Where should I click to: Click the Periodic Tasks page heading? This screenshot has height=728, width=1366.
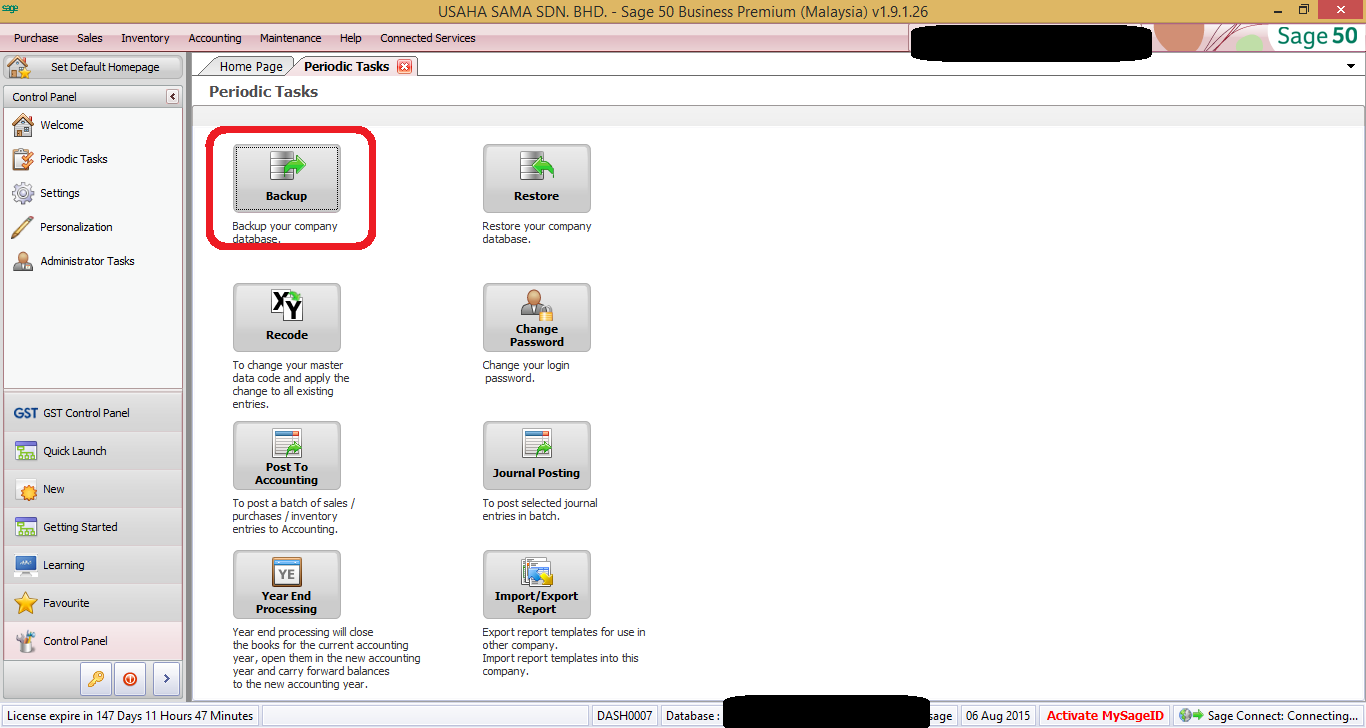click(263, 91)
